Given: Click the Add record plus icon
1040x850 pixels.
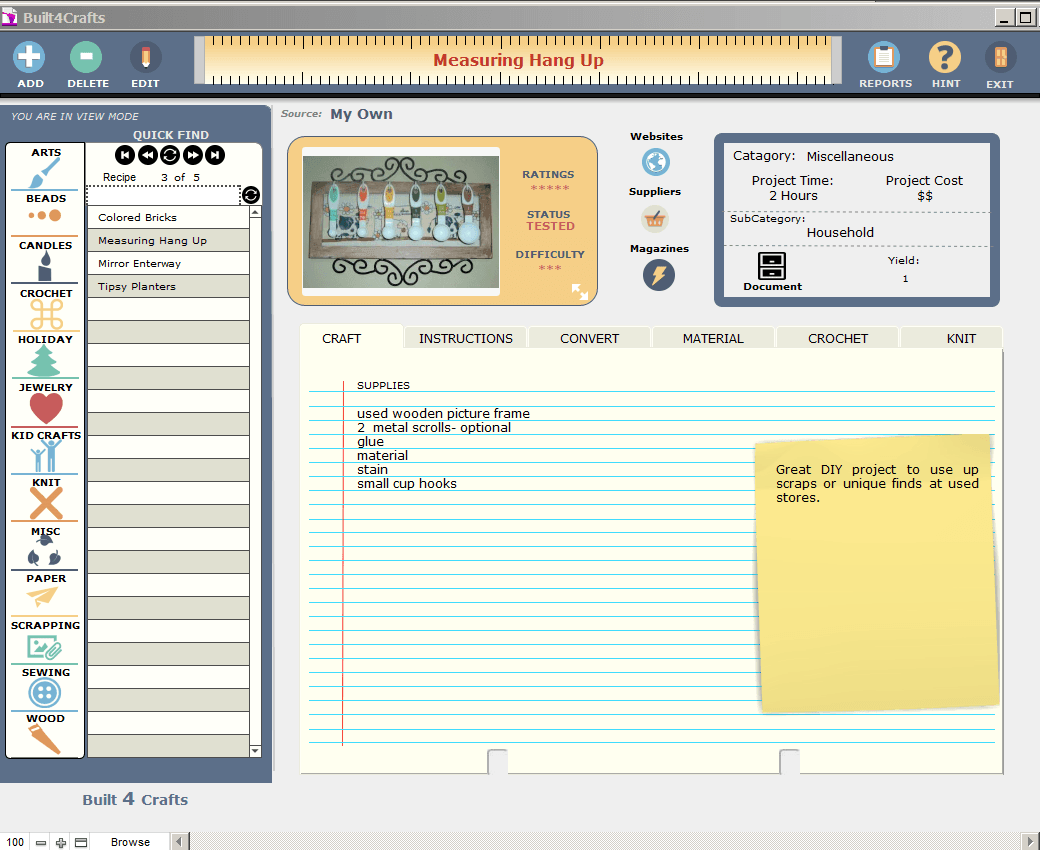Looking at the screenshot, I should coord(30,58).
